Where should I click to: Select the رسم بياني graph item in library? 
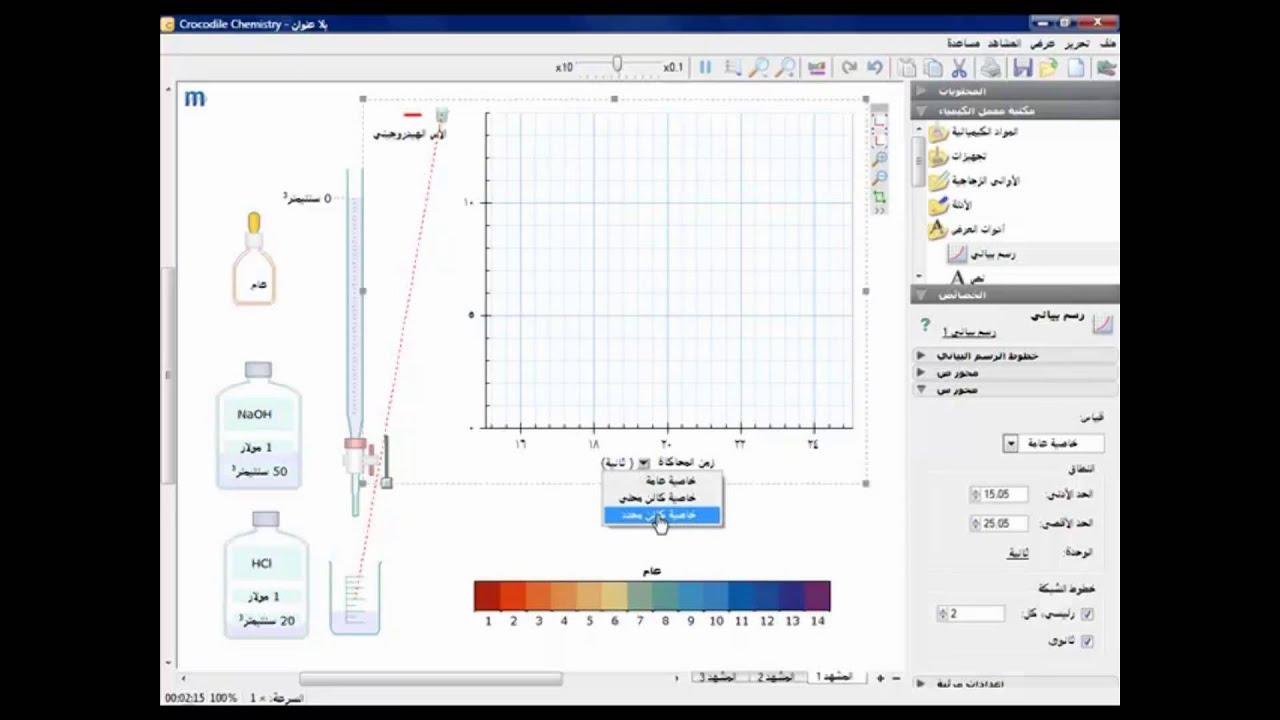point(982,255)
